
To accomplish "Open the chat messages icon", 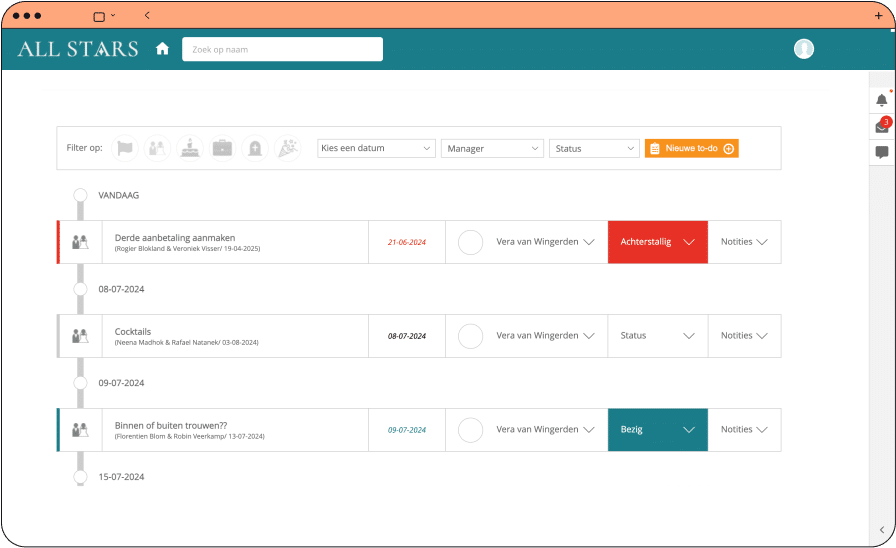I will tap(881, 153).
